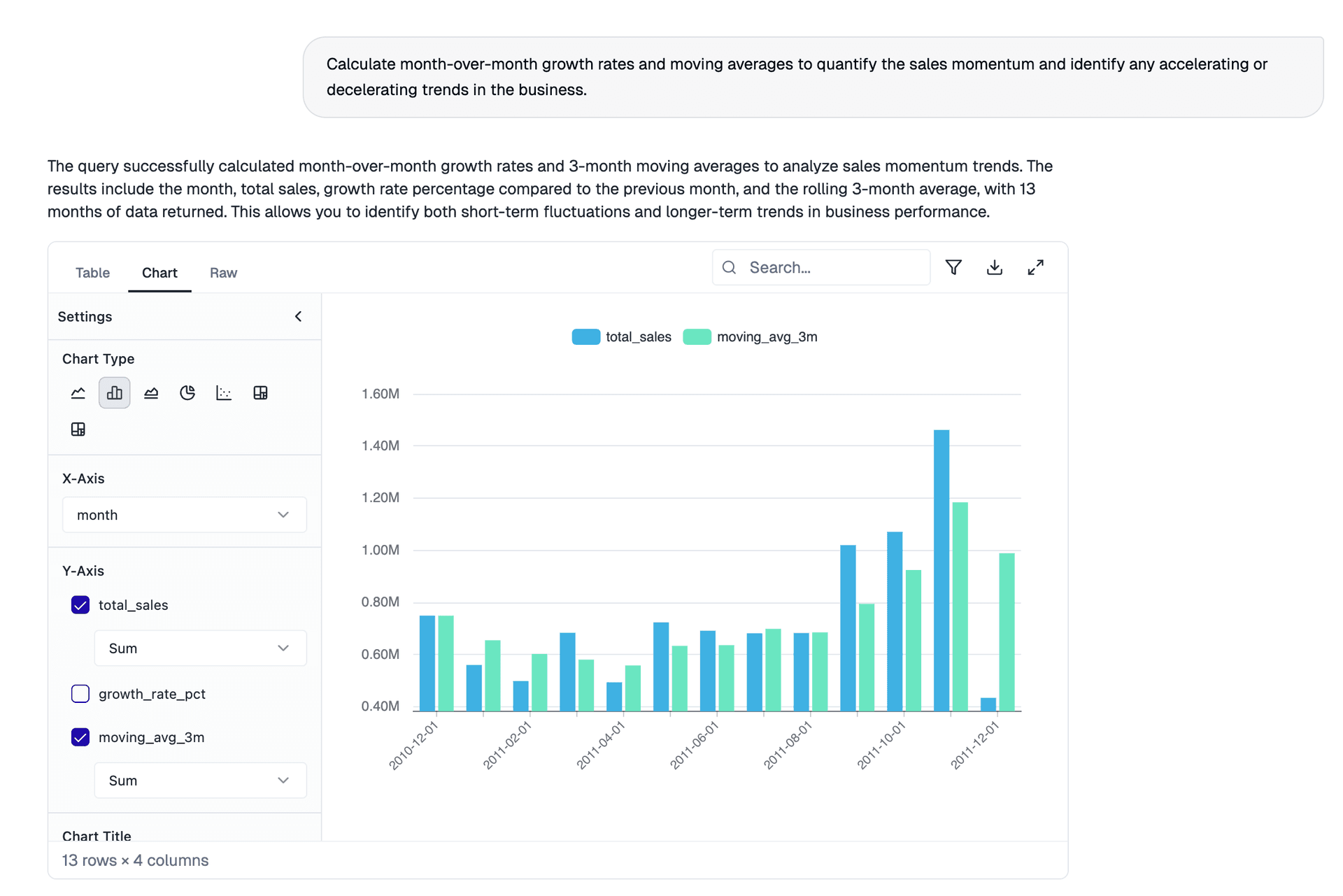Open the filter options
The width and height of the screenshot is (1343, 896).
point(953,267)
